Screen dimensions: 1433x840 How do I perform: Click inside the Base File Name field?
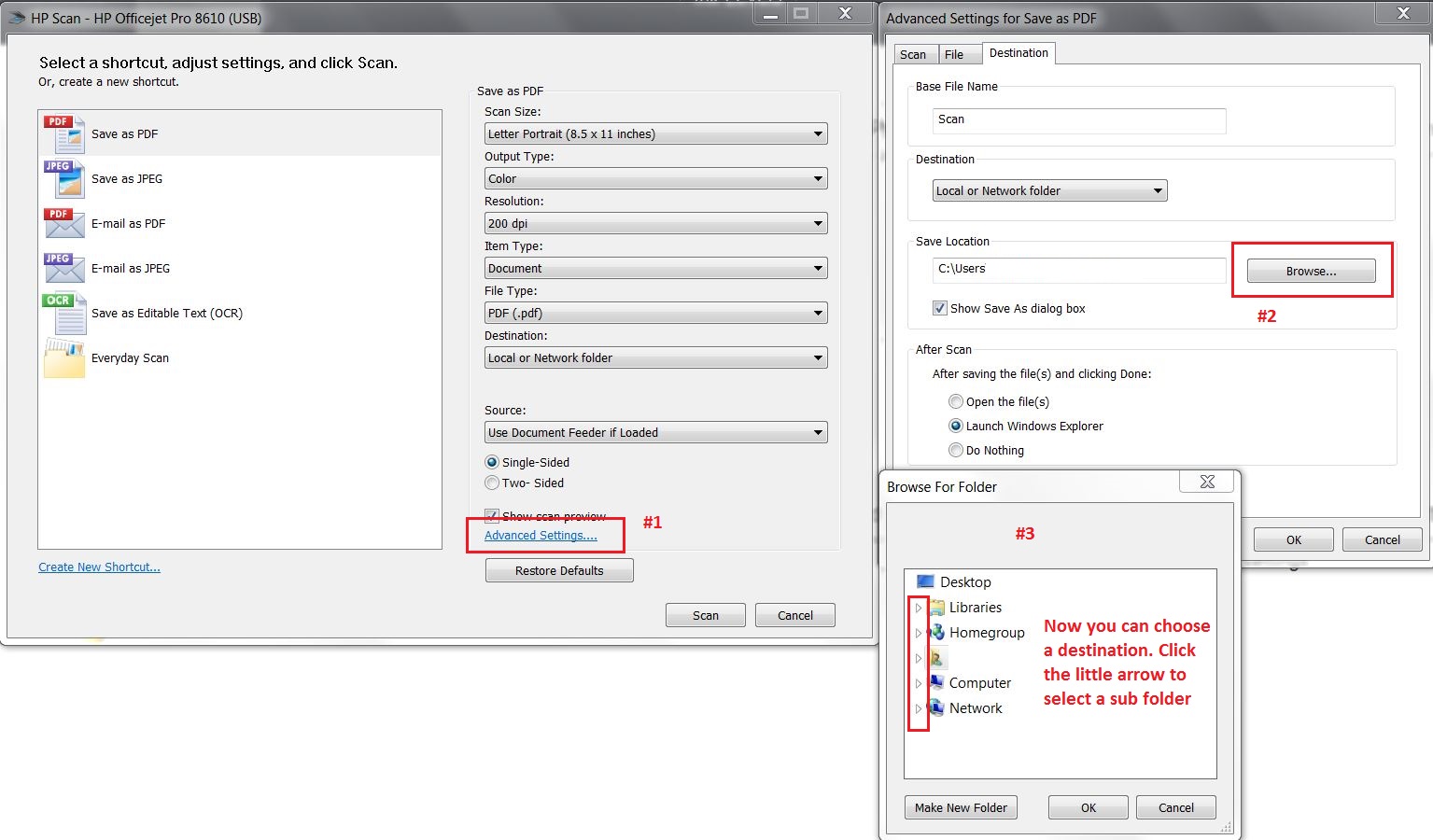(1077, 119)
